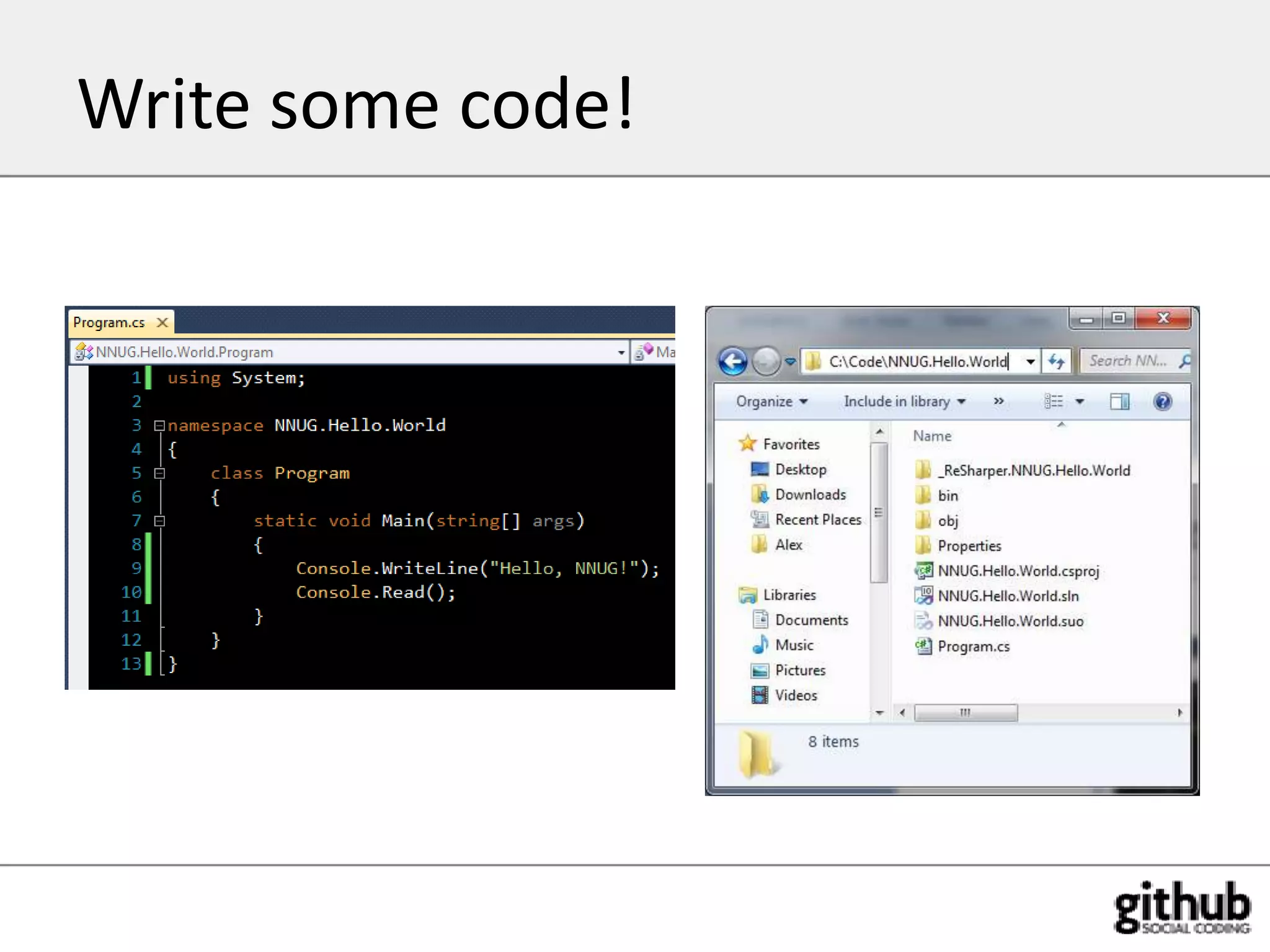Select NNUG.Hello.World.suo file
This screenshot has width=1270, height=952.
(x=1011, y=621)
